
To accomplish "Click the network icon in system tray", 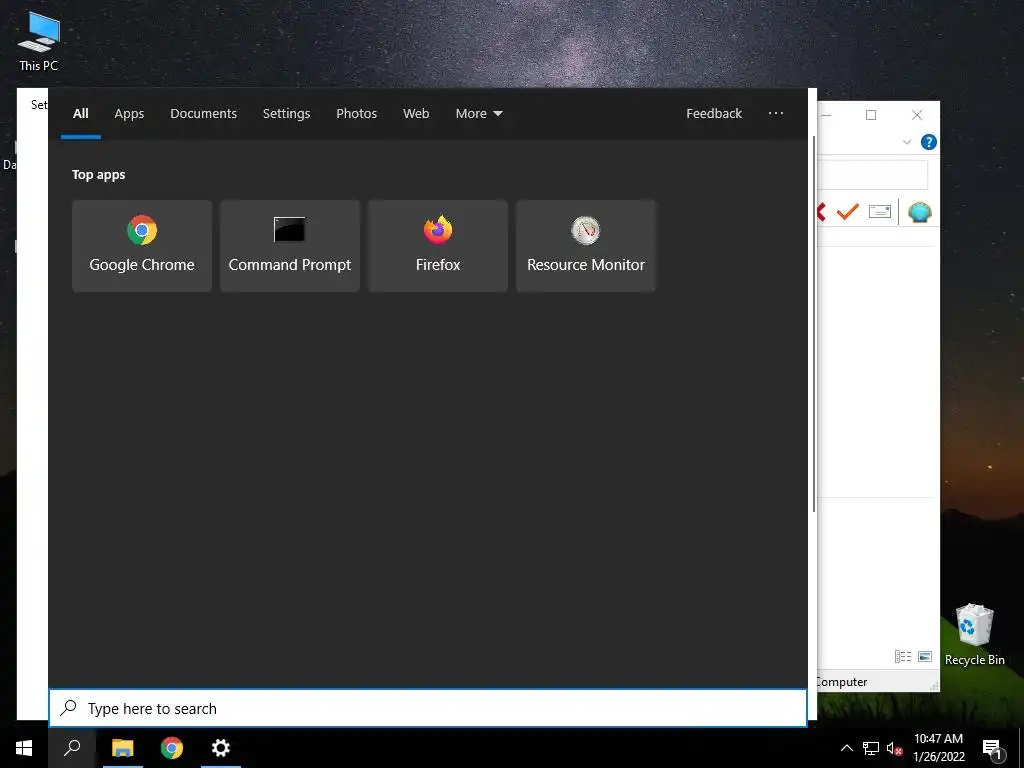I will [x=871, y=748].
